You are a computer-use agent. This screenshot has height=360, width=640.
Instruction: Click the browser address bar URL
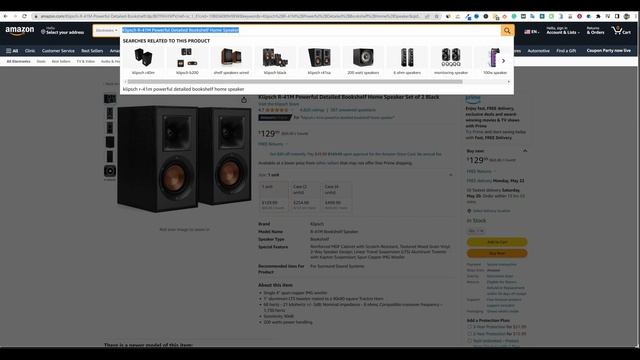point(231,16)
